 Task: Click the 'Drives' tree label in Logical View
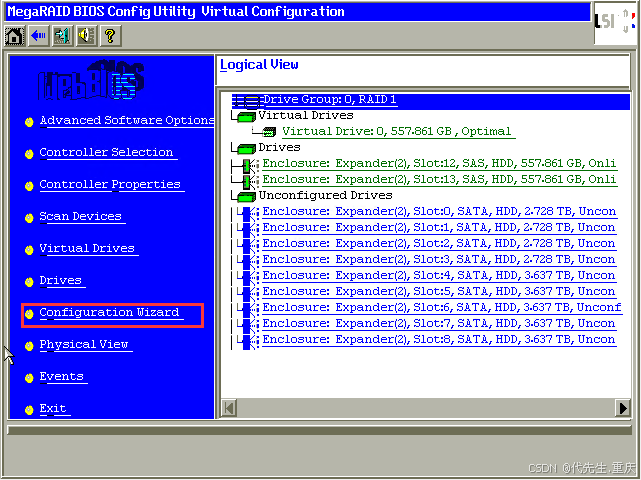(280, 148)
